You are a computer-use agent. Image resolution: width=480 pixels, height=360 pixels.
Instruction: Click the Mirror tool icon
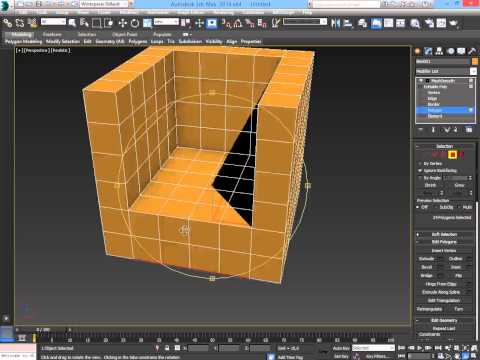click(335, 23)
